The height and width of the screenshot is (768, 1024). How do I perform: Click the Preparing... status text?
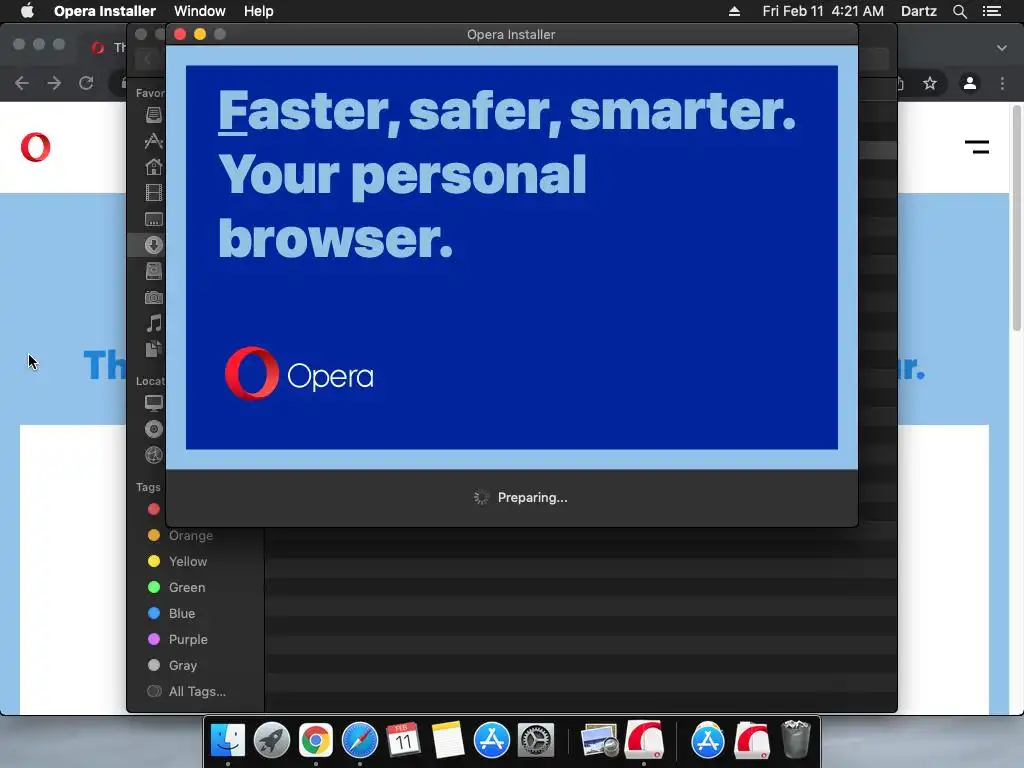pyautogui.click(x=532, y=498)
